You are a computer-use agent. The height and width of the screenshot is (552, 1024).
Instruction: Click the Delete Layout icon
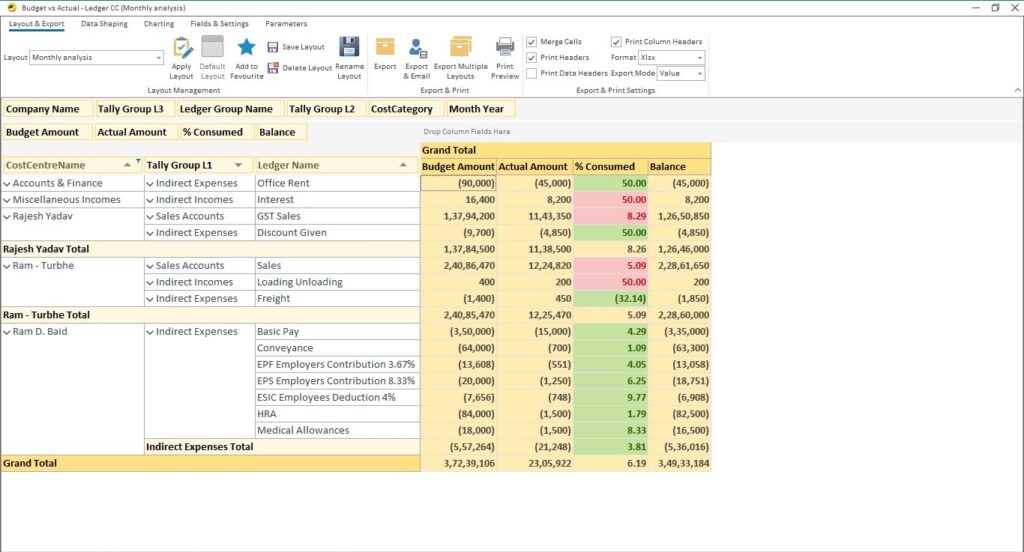[x=273, y=68]
